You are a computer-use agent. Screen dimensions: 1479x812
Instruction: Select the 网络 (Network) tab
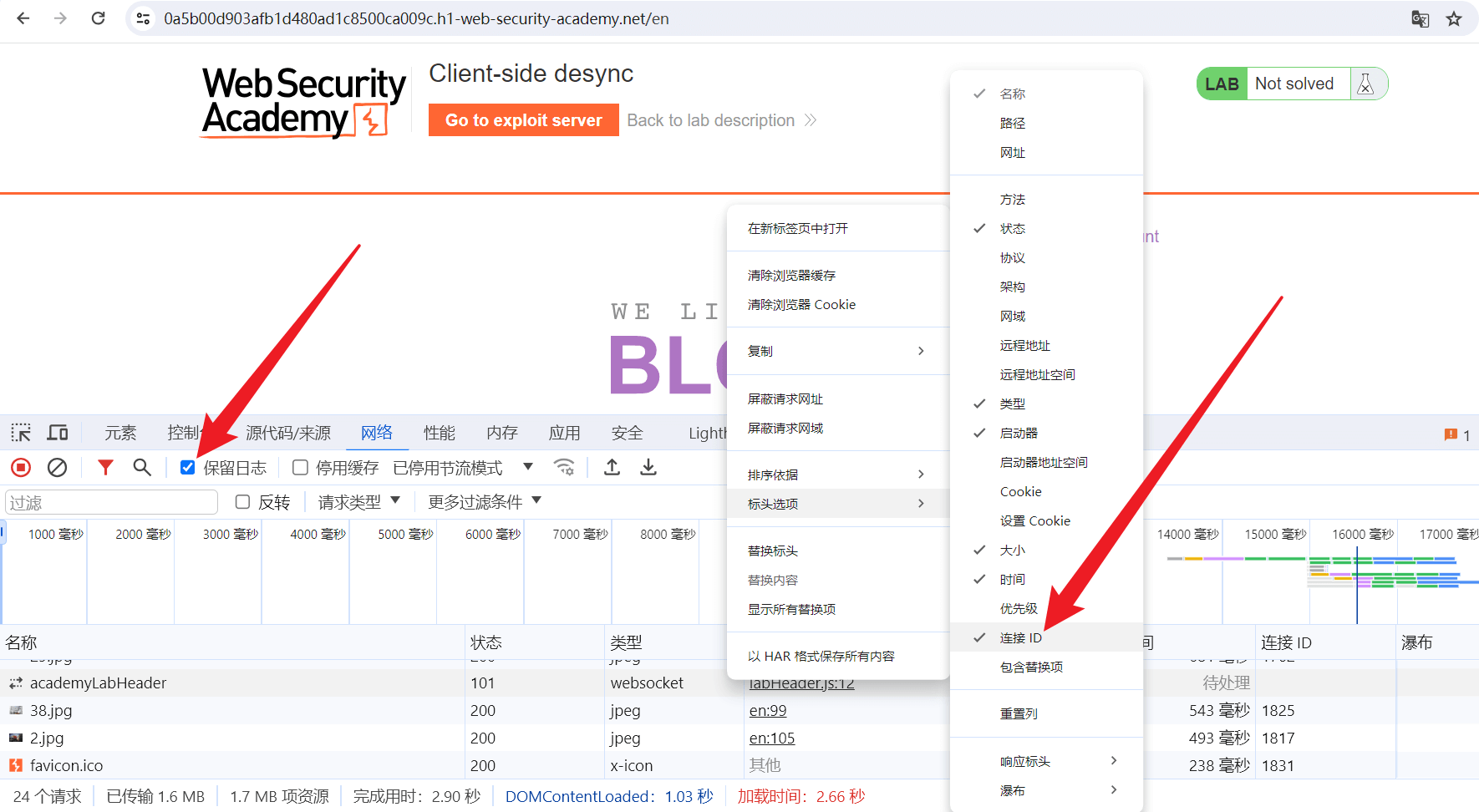[x=377, y=433]
